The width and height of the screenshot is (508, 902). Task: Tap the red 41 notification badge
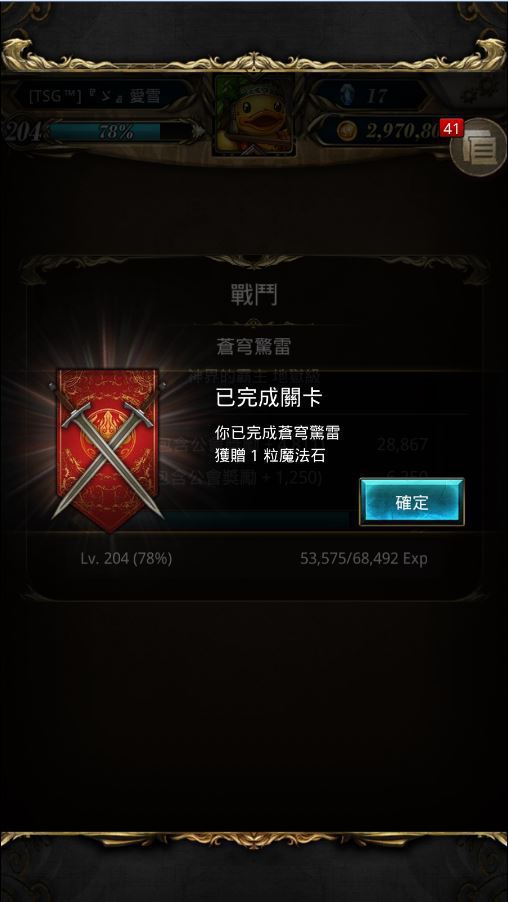[451, 128]
